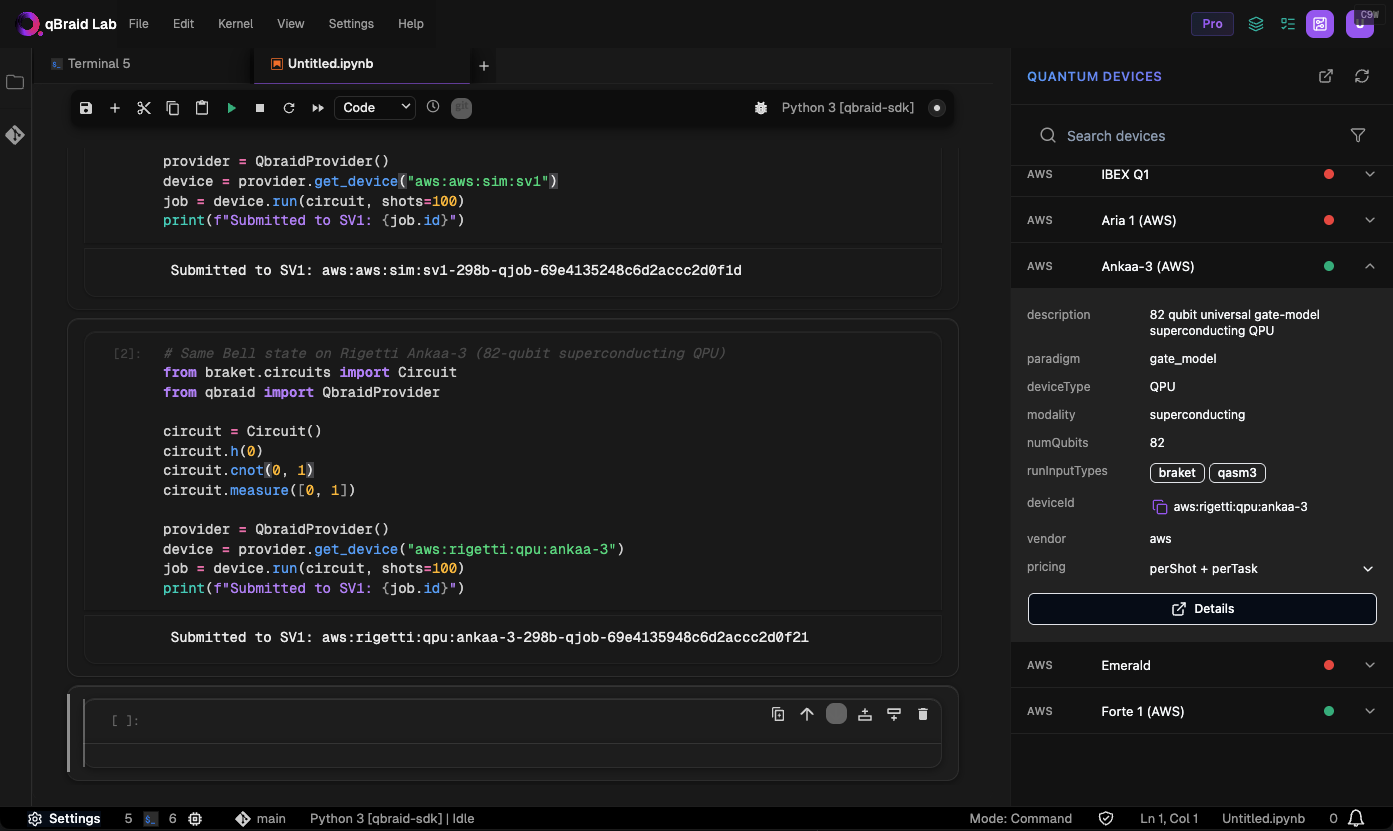Insert a cell above the empty cell
The width and height of the screenshot is (1393, 831).
click(x=865, y=714)
